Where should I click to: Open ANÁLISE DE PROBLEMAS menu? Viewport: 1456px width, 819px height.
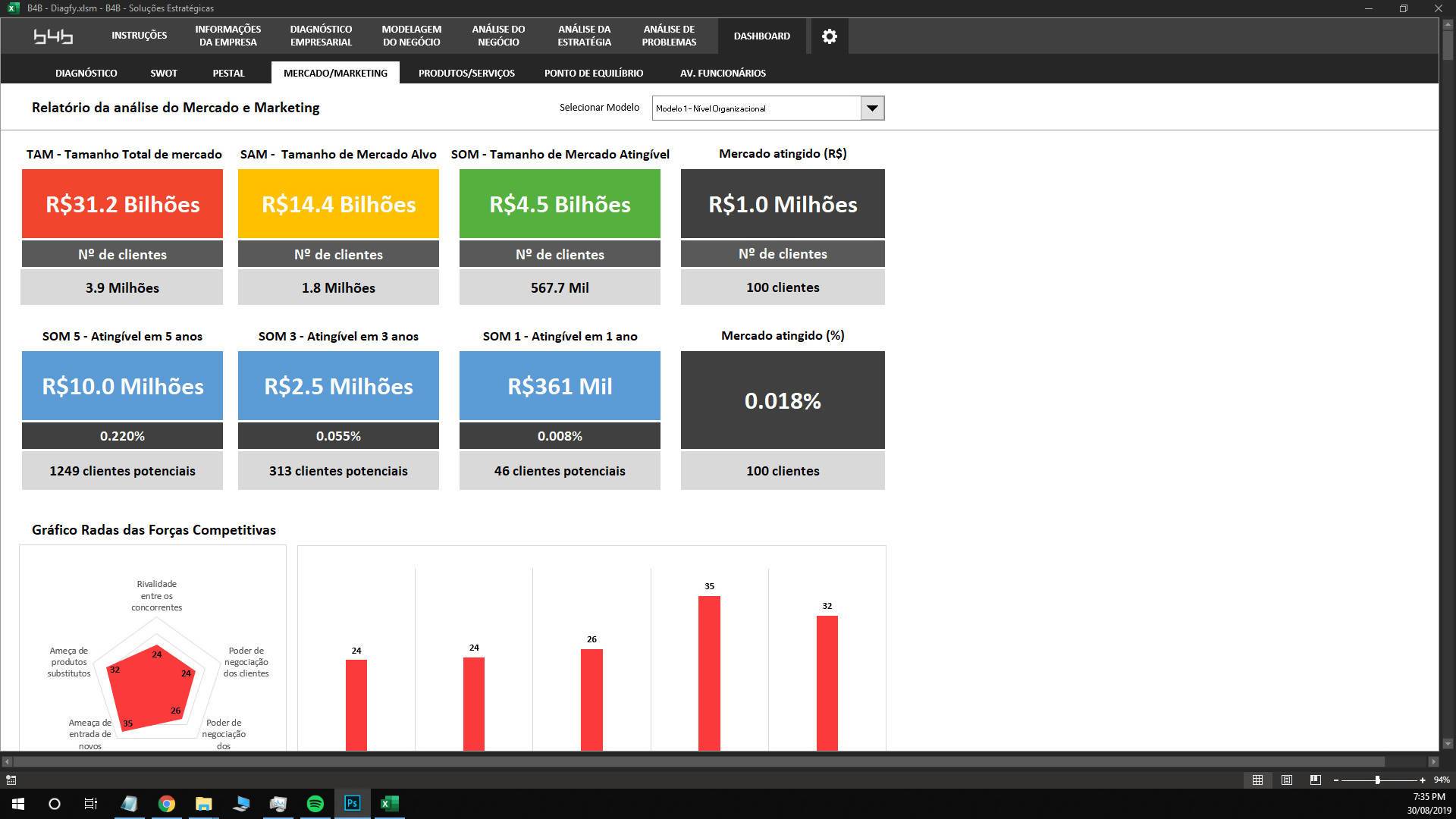[x=669, y=36]
